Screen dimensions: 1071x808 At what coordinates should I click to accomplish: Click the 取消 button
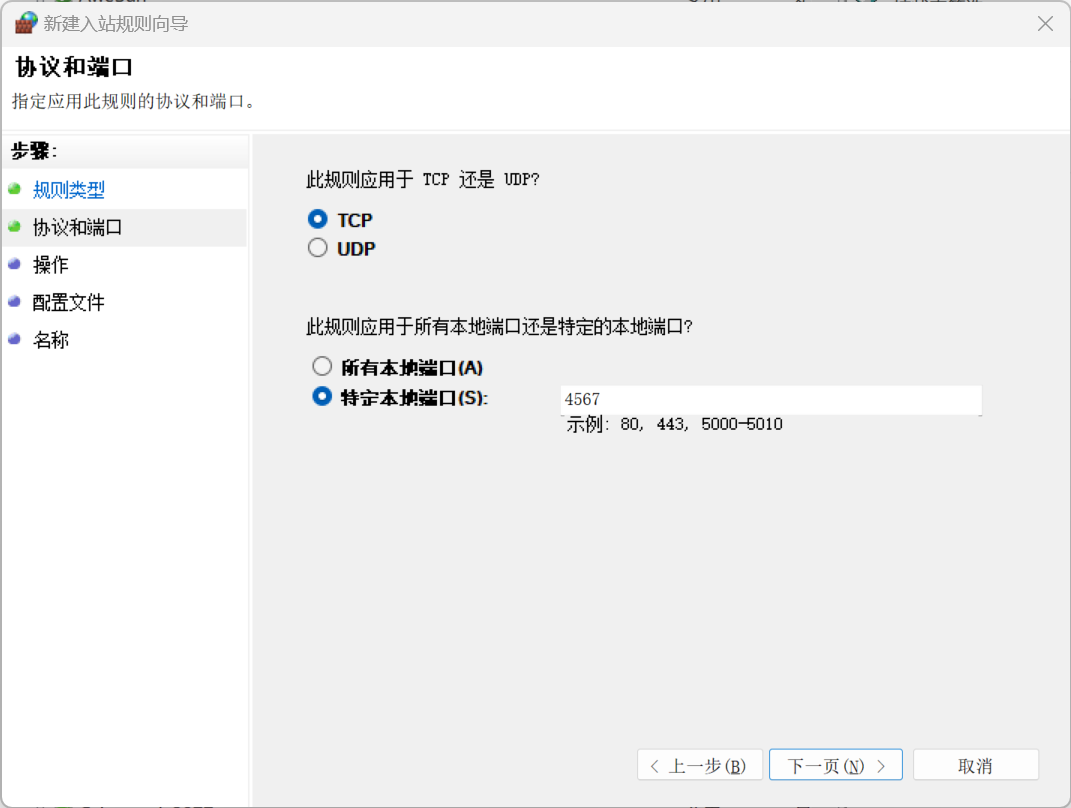pyautogui.click(x=976, y=764)
